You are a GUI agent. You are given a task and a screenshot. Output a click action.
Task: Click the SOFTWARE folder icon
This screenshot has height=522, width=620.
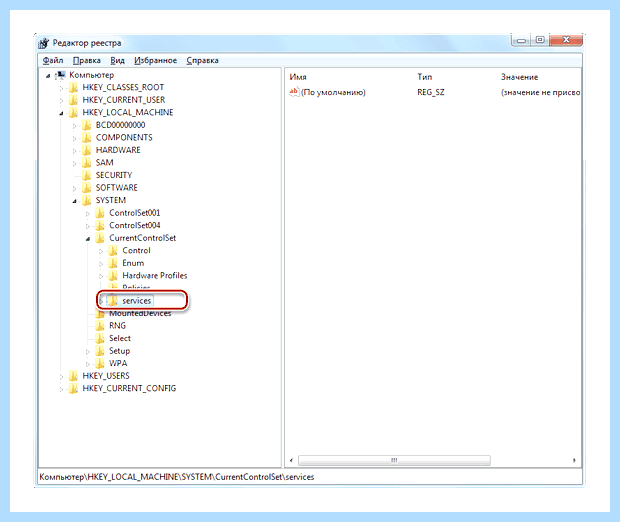pos(87,188)
